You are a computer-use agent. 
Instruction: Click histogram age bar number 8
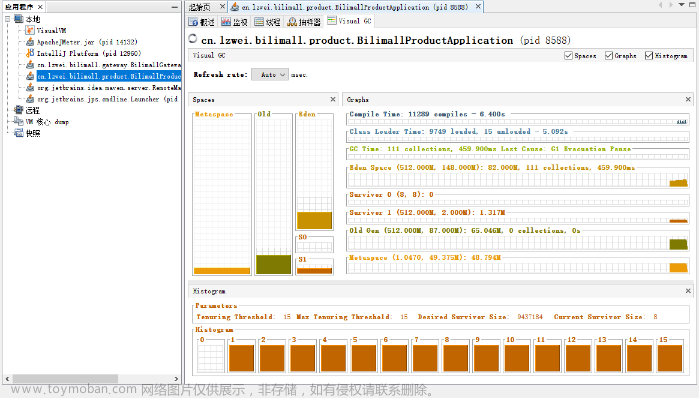(456, 357)
